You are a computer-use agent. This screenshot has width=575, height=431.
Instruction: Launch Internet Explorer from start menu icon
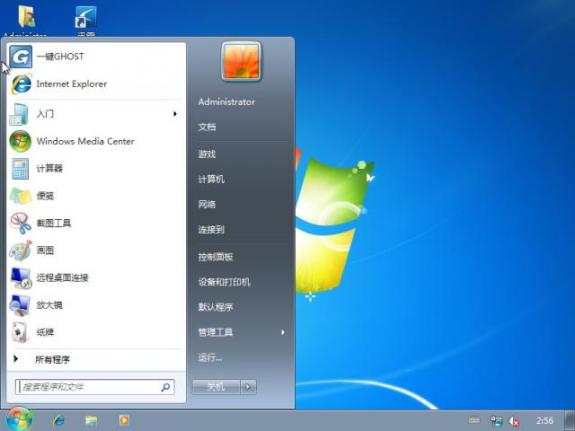tap(21, 84)
